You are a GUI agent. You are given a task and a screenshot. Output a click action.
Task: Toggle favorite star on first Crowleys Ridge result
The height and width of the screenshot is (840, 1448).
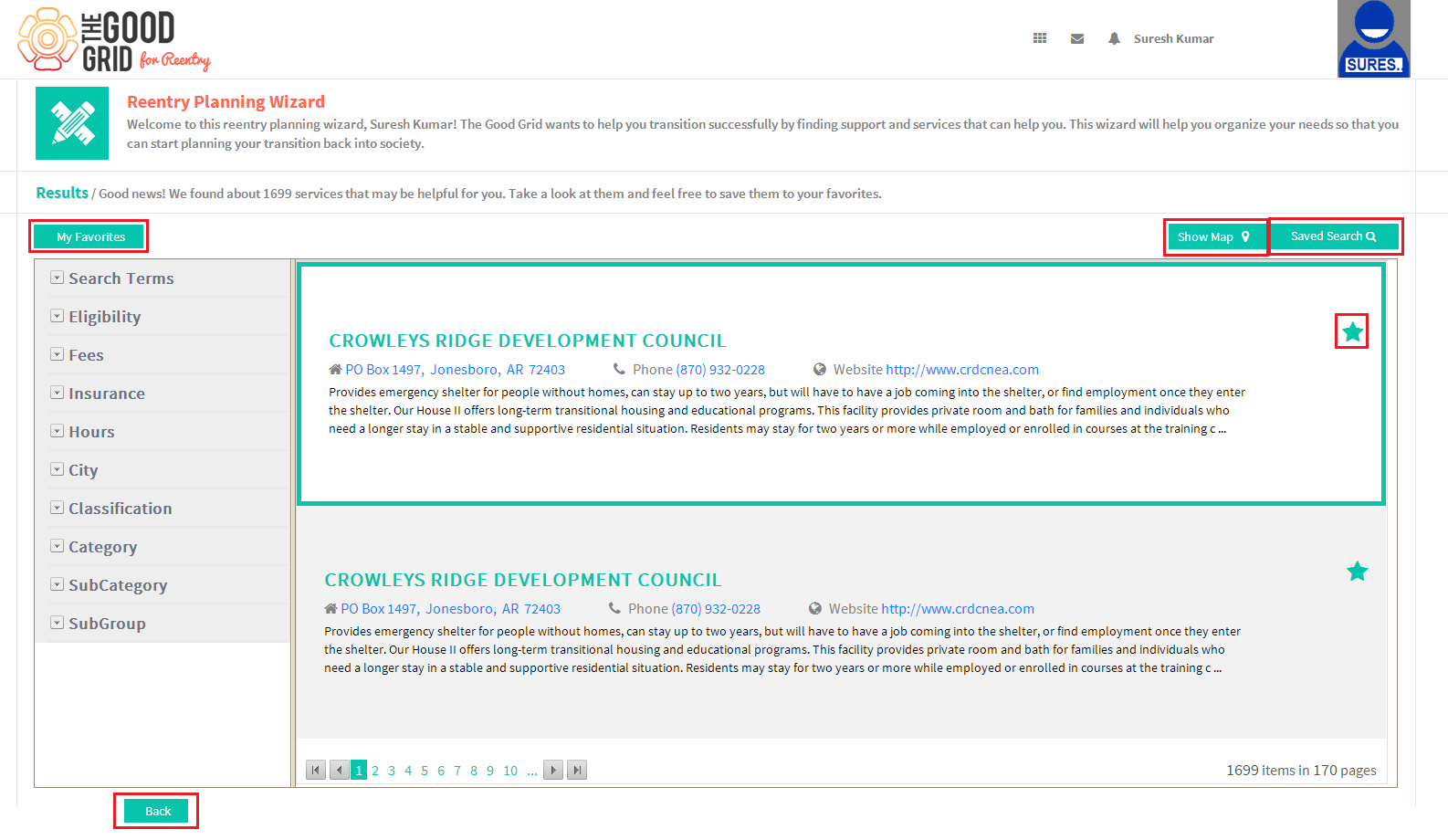(x=1352, y=331)
